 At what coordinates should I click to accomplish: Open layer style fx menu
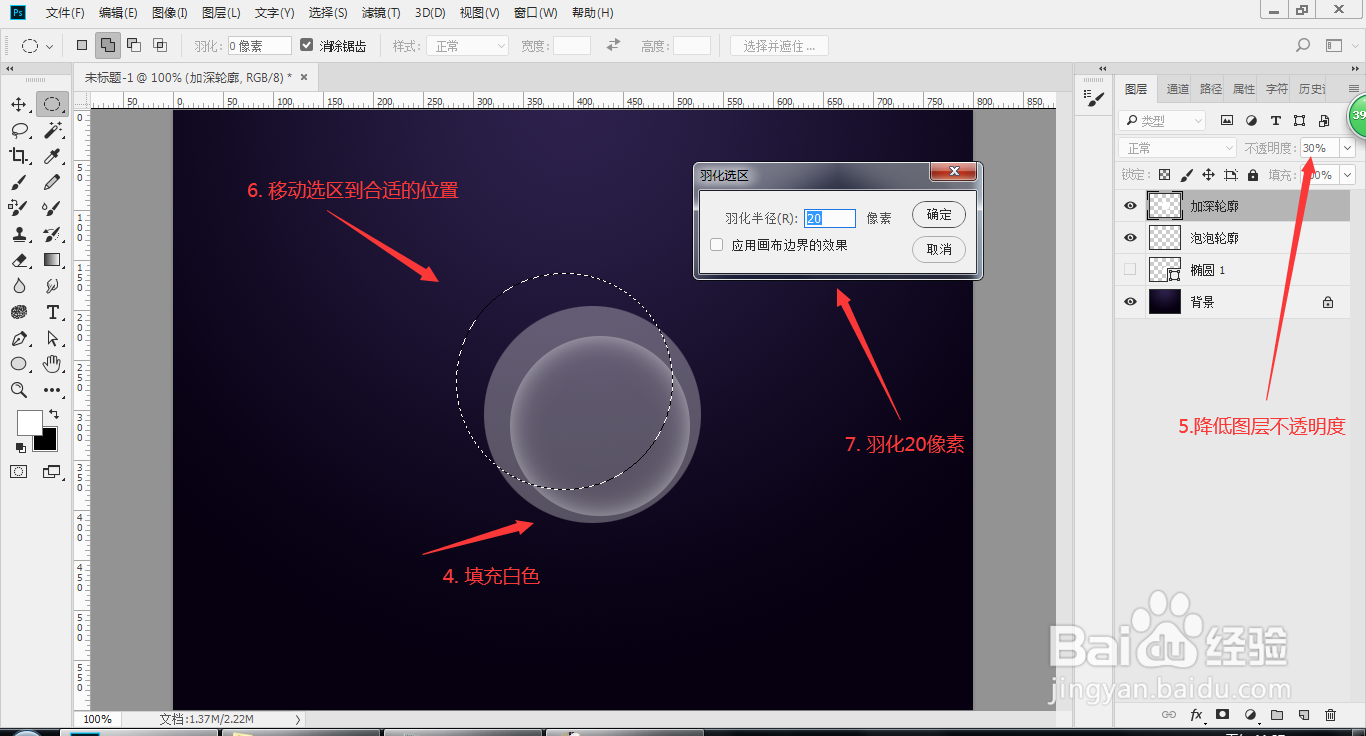pos(1196,715)
